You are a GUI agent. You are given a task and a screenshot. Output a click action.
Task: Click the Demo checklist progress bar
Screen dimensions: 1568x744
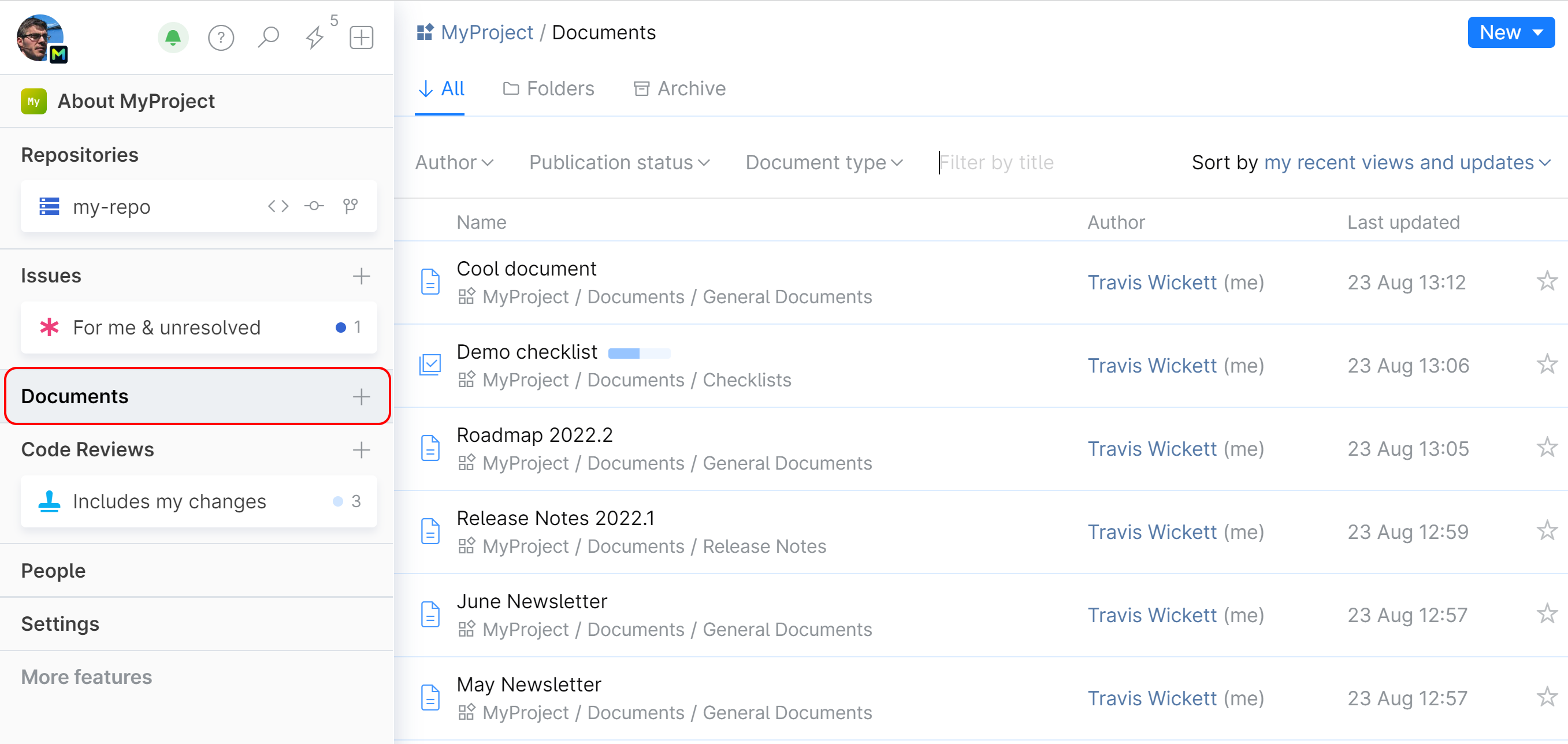pos(639,353)
